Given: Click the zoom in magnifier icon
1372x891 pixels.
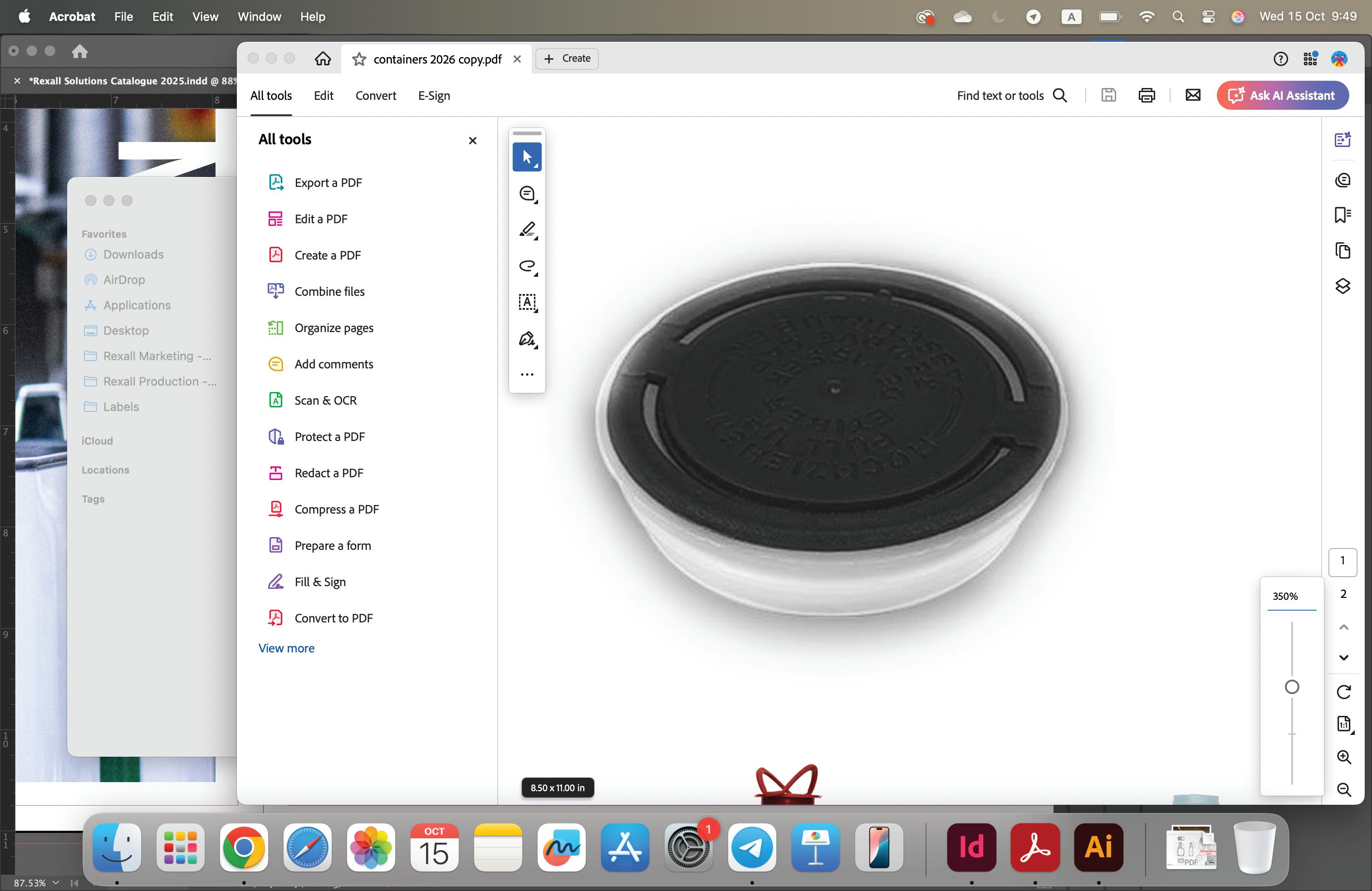Looking at the screenshot, I should pyautogui.click(x=1344, y=757).
